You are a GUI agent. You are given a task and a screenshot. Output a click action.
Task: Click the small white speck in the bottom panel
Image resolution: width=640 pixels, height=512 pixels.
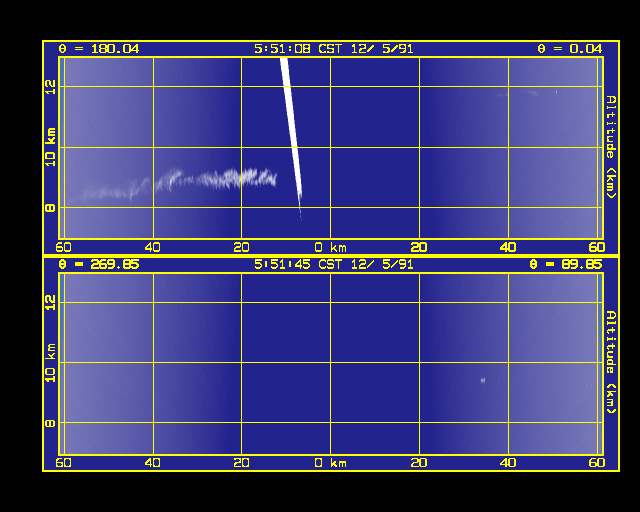tap(483, 381)
